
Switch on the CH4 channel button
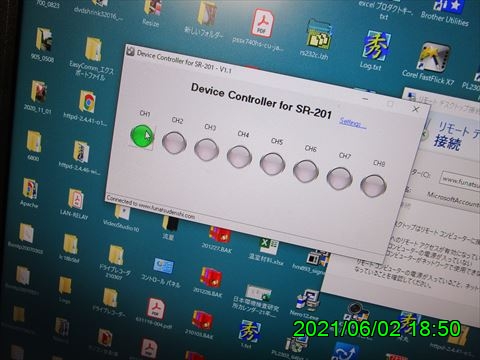click(x=239, y=157)
